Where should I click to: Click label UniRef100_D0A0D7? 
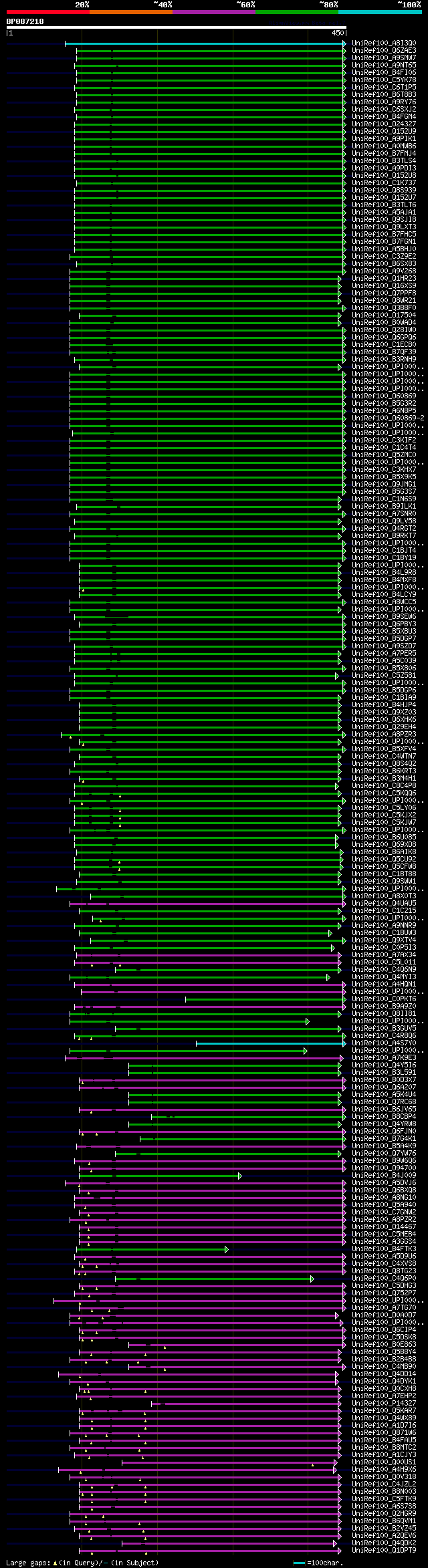click(384, 1315)
